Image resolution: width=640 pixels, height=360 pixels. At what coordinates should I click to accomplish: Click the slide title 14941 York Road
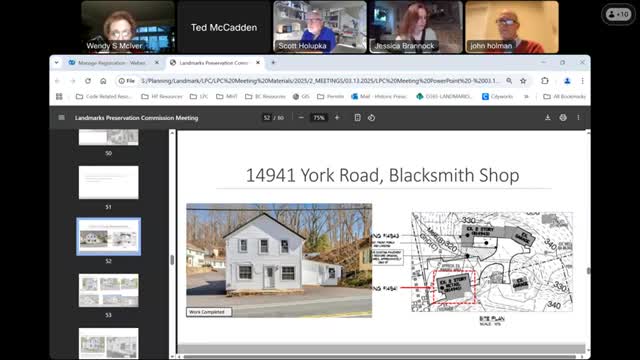click(x=382, y=176)
